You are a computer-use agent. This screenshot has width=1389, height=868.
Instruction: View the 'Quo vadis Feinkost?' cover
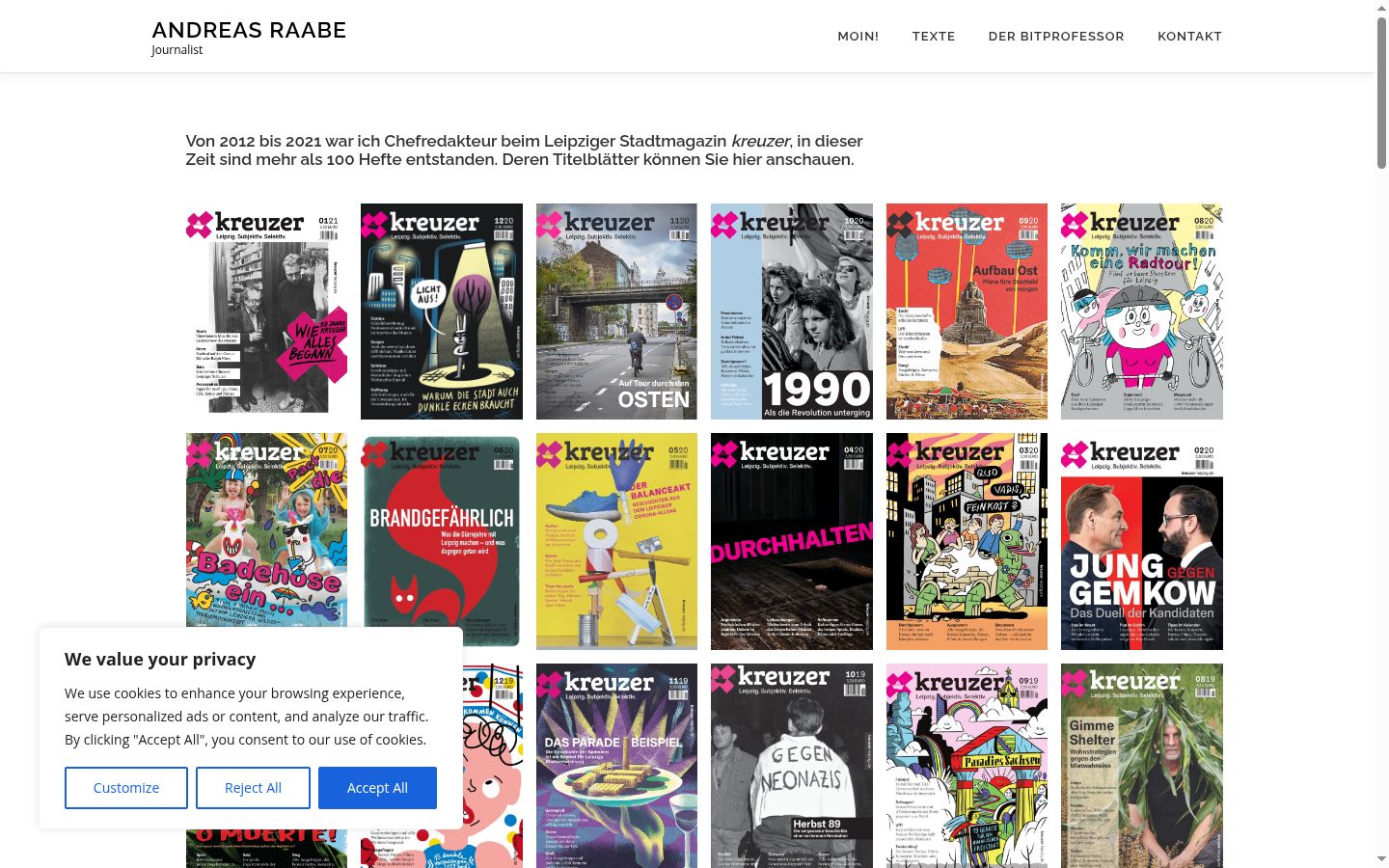[967, 541]
